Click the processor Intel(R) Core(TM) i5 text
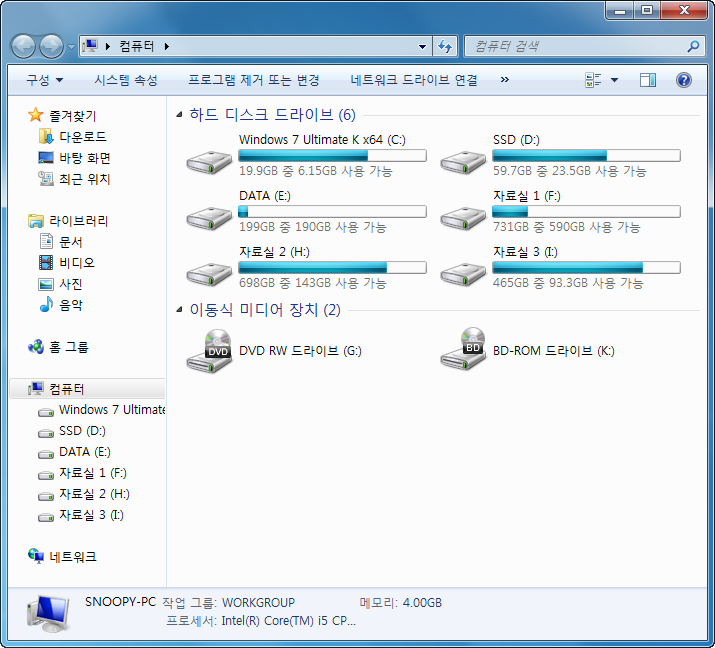715x648 pixels. tap(289, 621)
